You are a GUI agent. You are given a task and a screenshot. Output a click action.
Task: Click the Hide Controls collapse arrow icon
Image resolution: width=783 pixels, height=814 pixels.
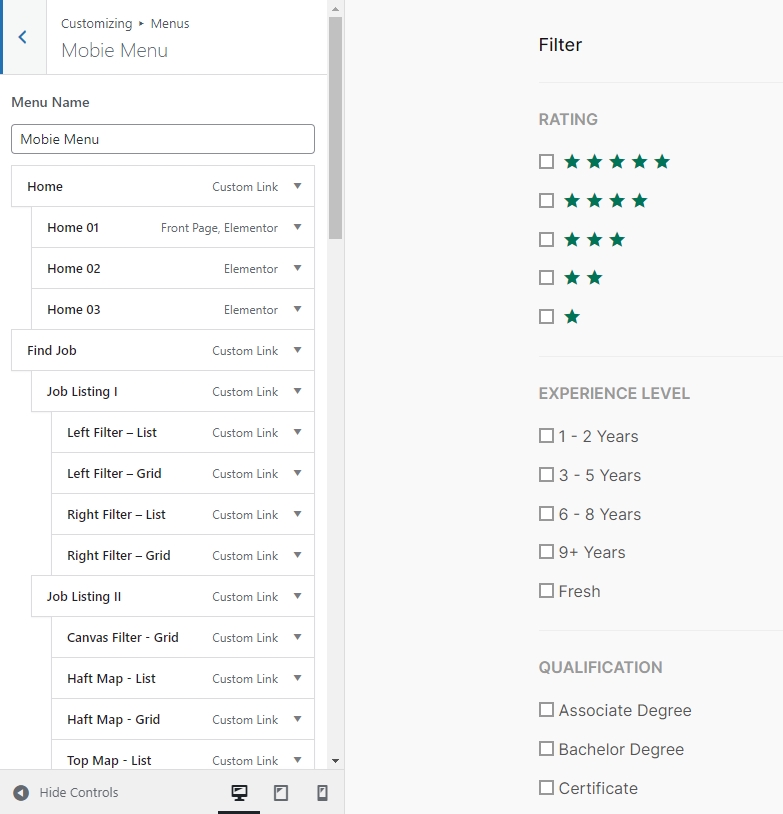point(21,793)
